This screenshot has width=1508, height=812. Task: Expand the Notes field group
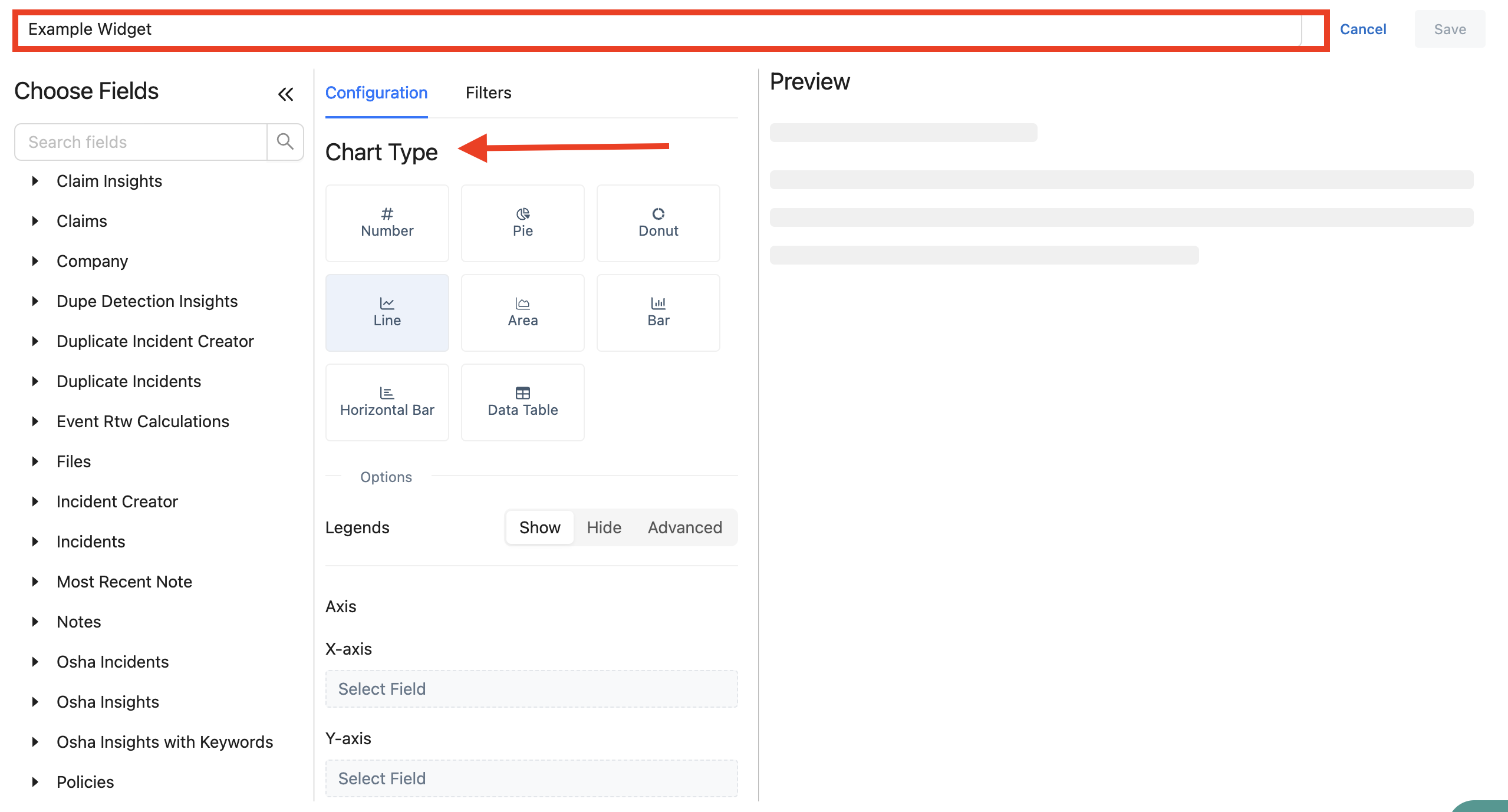click(x=35, y=622)
